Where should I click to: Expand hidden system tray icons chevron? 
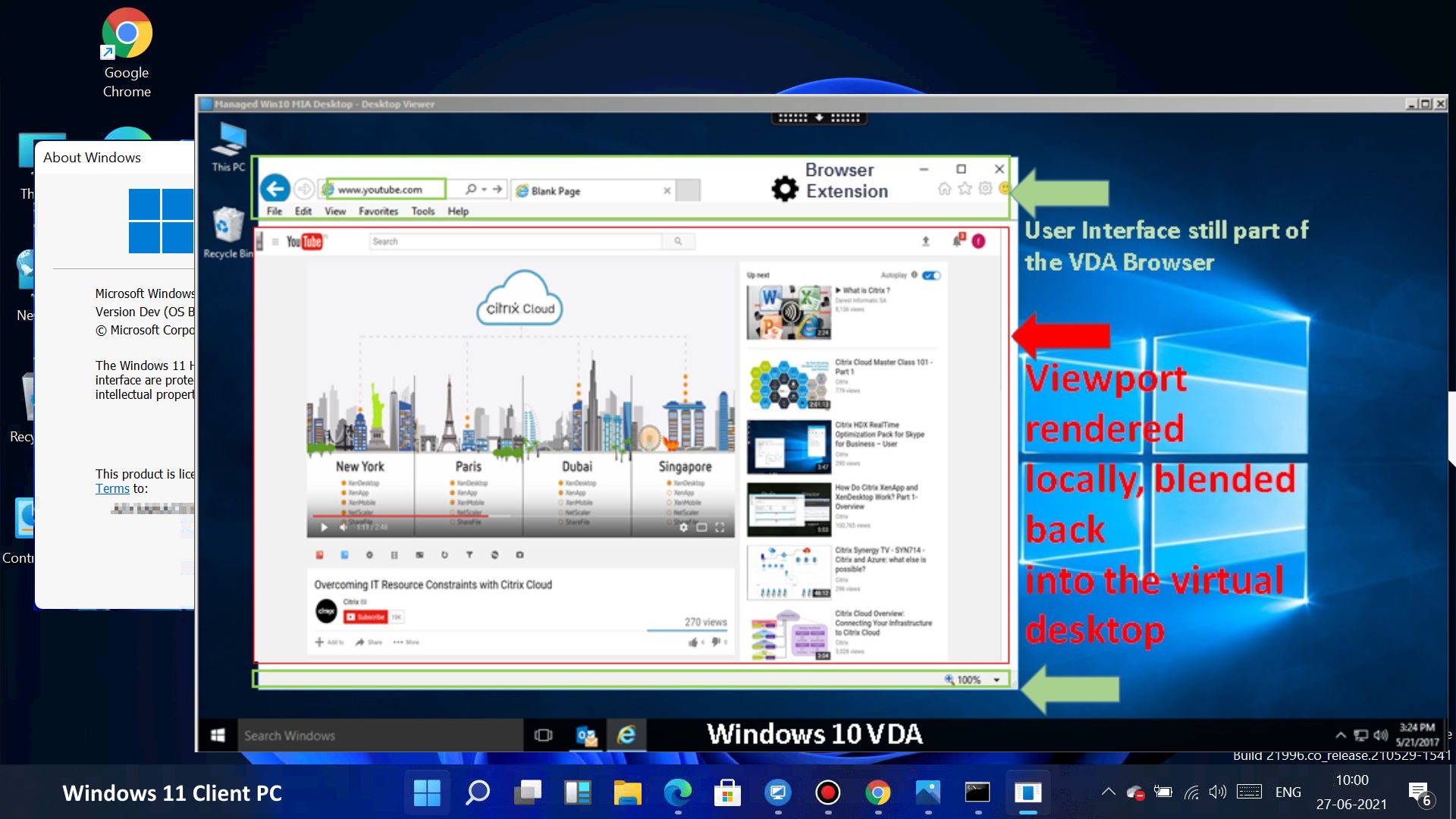click(1107, 792)
